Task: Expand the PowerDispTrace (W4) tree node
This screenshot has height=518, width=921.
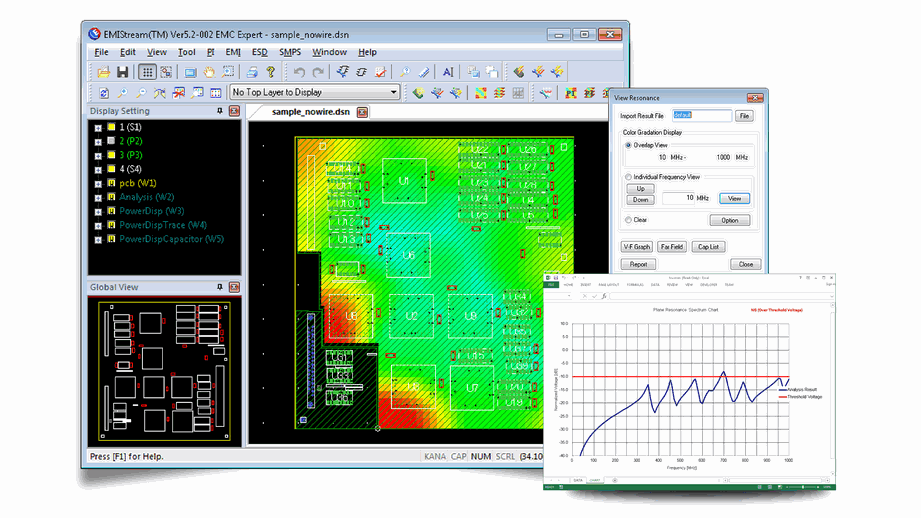Action: point(98,226)
